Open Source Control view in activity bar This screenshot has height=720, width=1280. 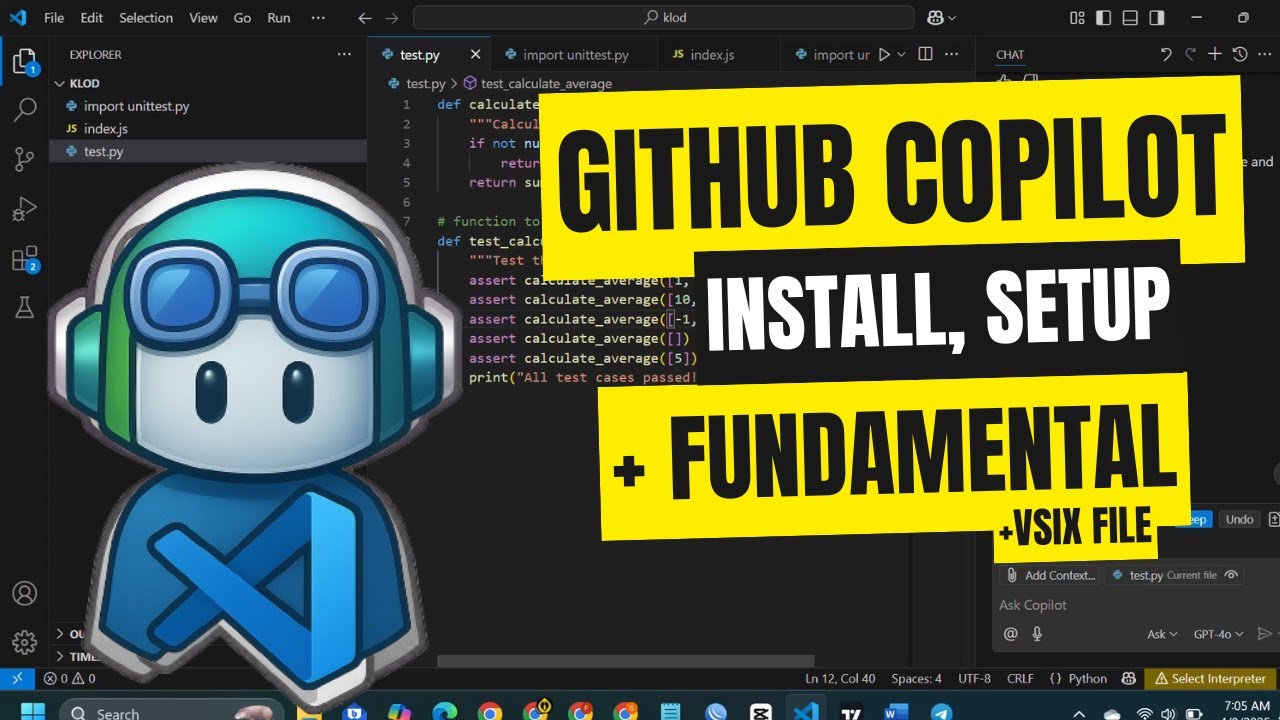24,159
